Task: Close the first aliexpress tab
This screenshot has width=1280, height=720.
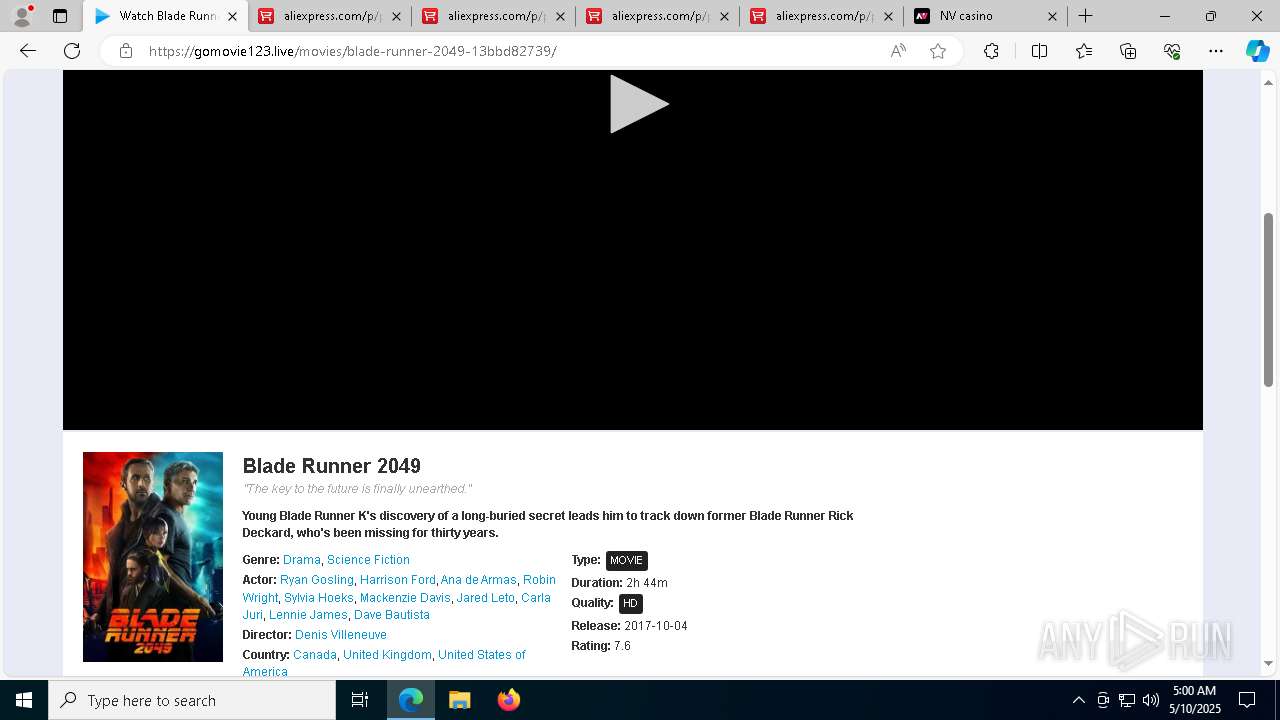Action: click(396, 16)
